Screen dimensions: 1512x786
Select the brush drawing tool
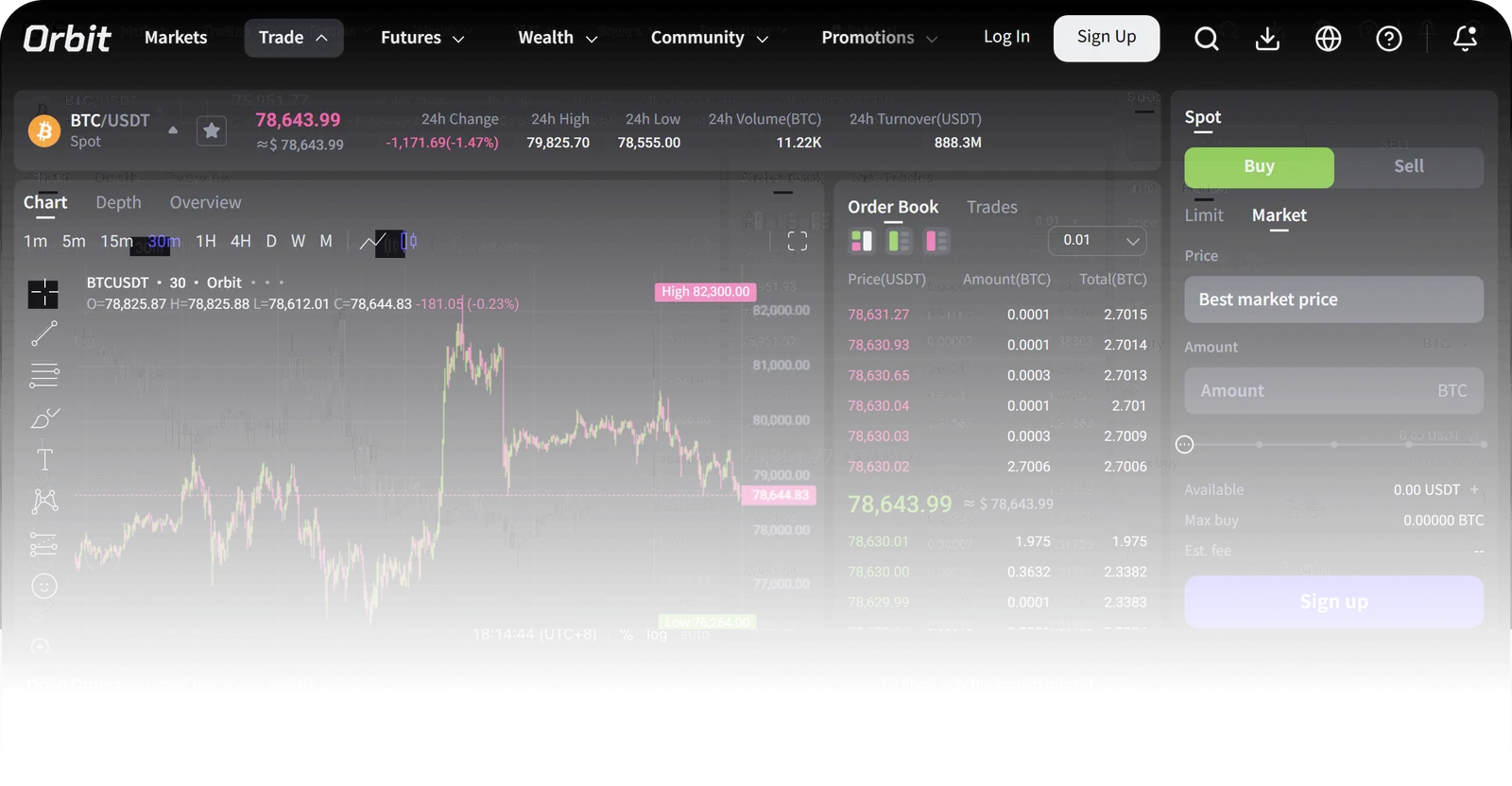(44, 418)
